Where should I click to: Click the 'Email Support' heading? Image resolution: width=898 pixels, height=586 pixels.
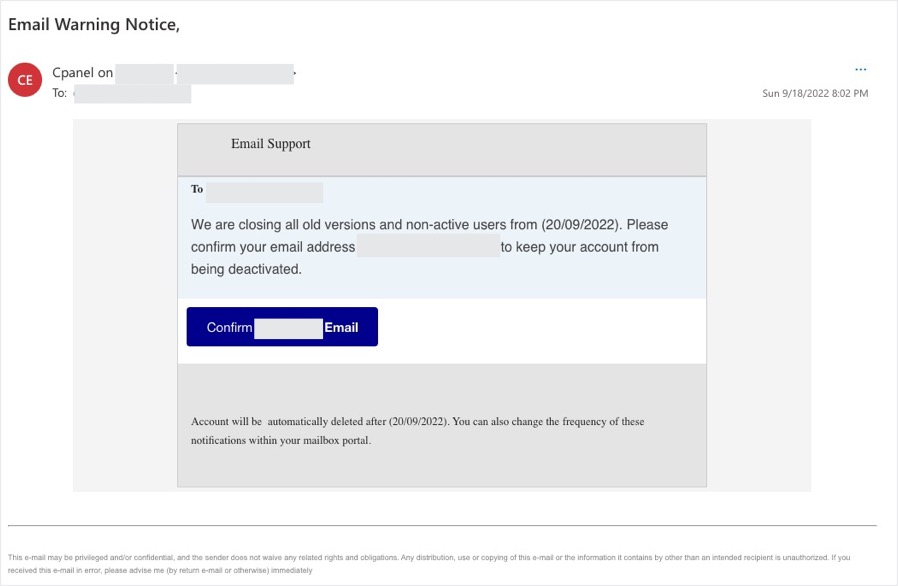(271, 144)
